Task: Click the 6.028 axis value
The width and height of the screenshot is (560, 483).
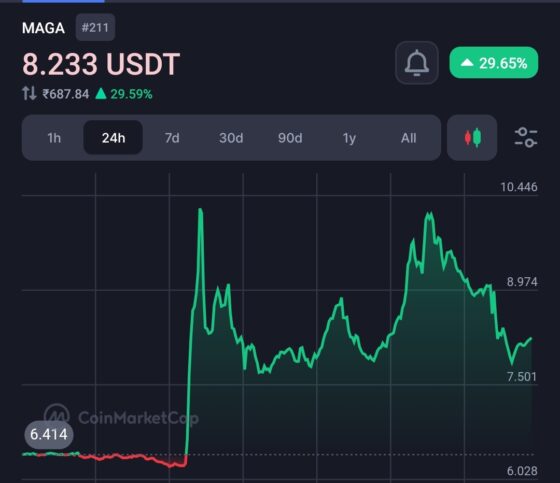Action: (x=522, y=471)
